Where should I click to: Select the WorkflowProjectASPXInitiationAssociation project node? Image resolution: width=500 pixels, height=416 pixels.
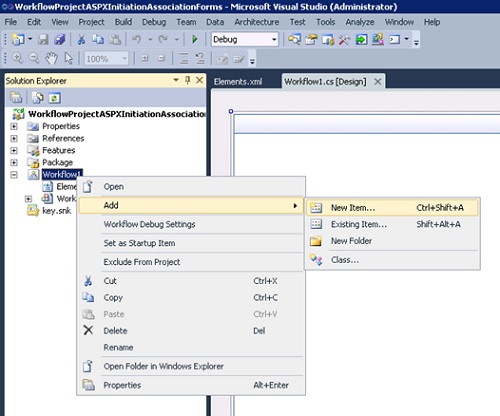pyautogui.click(x=117, y=114)
